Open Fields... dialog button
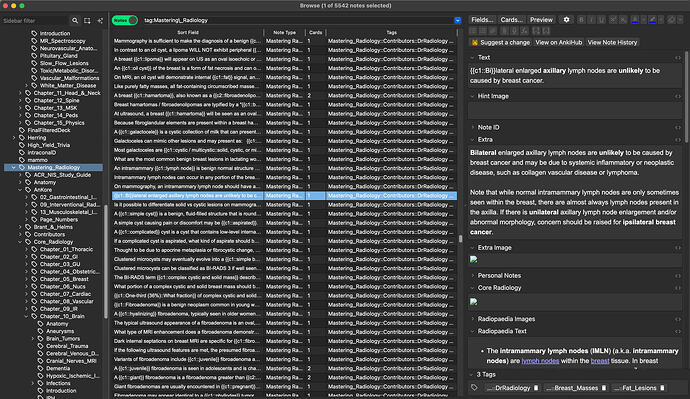690x399 pixels. [482, 20]
